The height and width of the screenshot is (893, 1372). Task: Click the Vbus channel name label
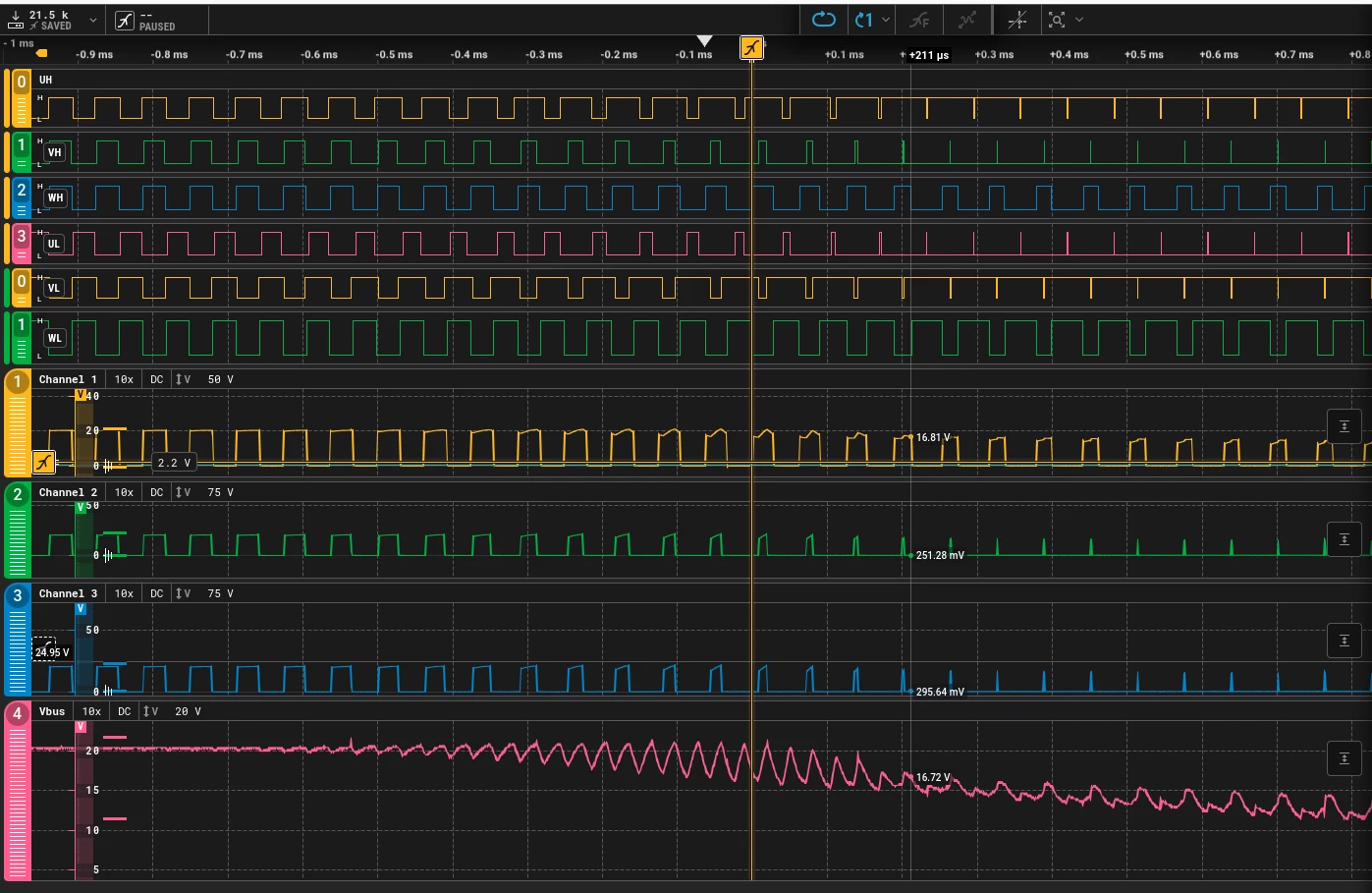pos(52,711)
